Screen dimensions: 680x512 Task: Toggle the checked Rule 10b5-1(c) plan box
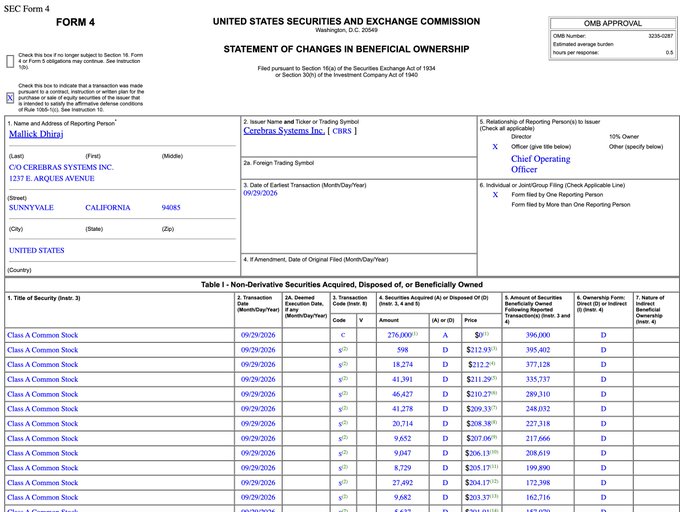[x=10, y=98]
